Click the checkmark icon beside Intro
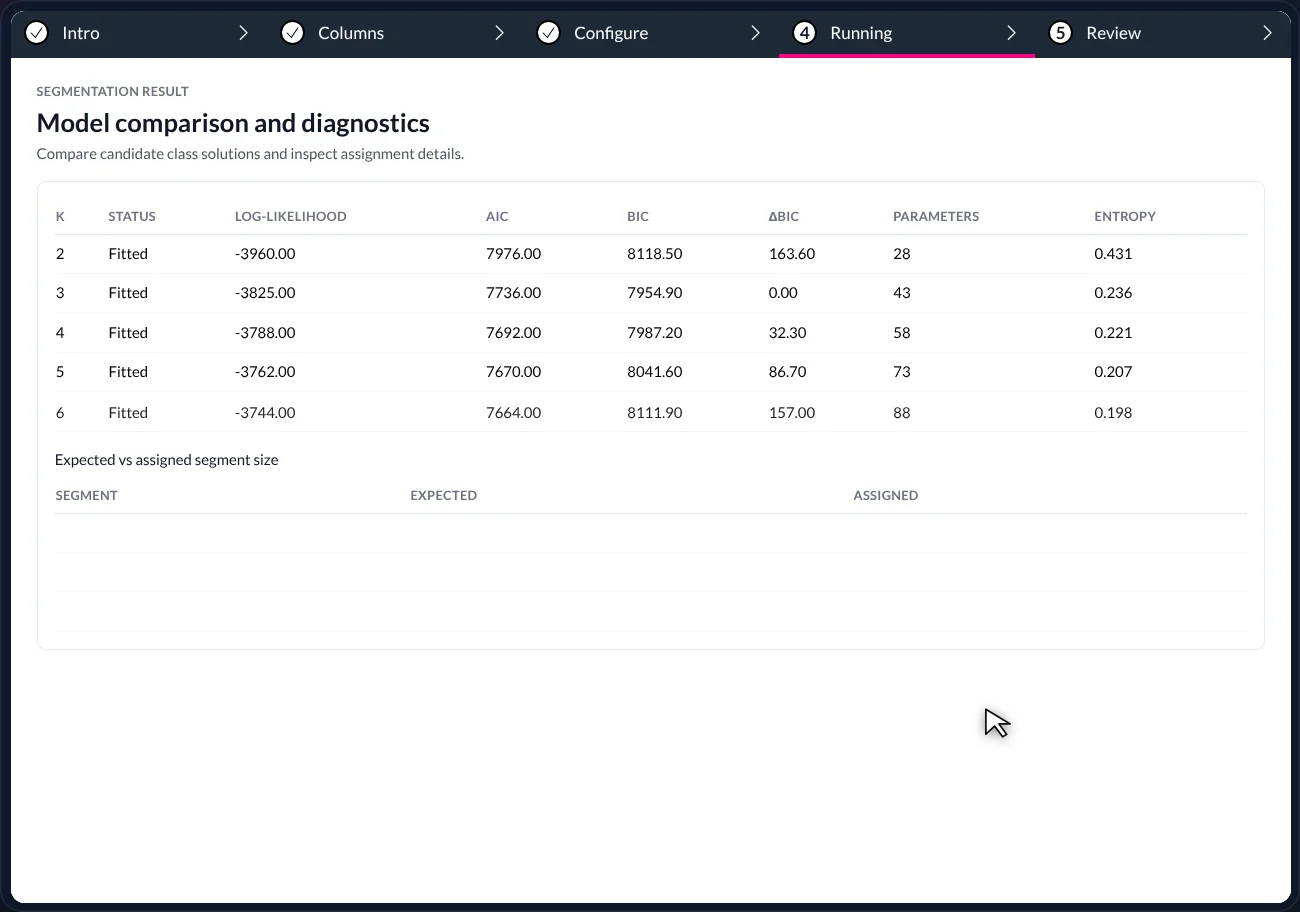1300x912 pixels. (x=36, y=33)
